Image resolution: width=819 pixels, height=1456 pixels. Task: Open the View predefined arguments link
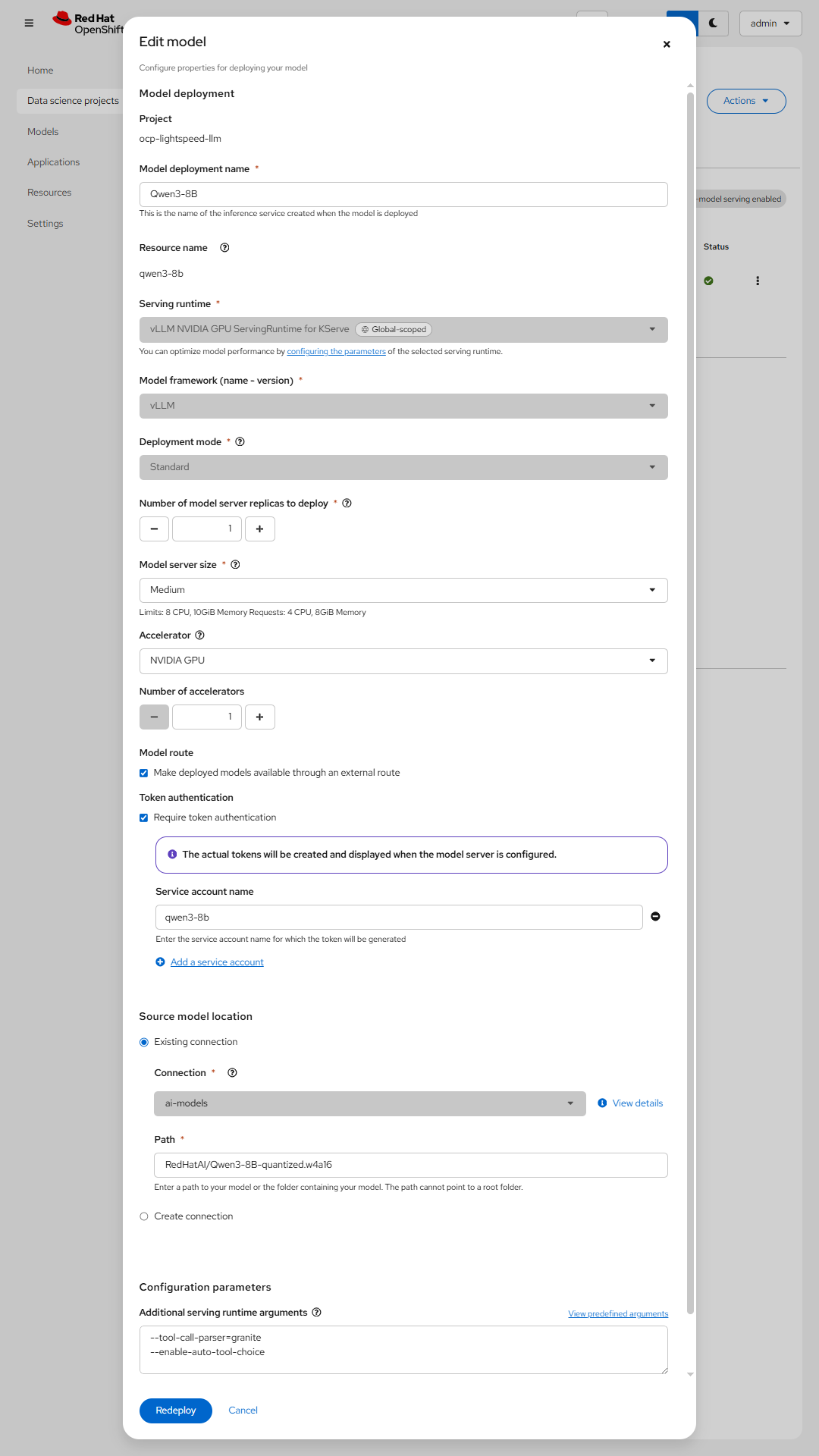617,1313
